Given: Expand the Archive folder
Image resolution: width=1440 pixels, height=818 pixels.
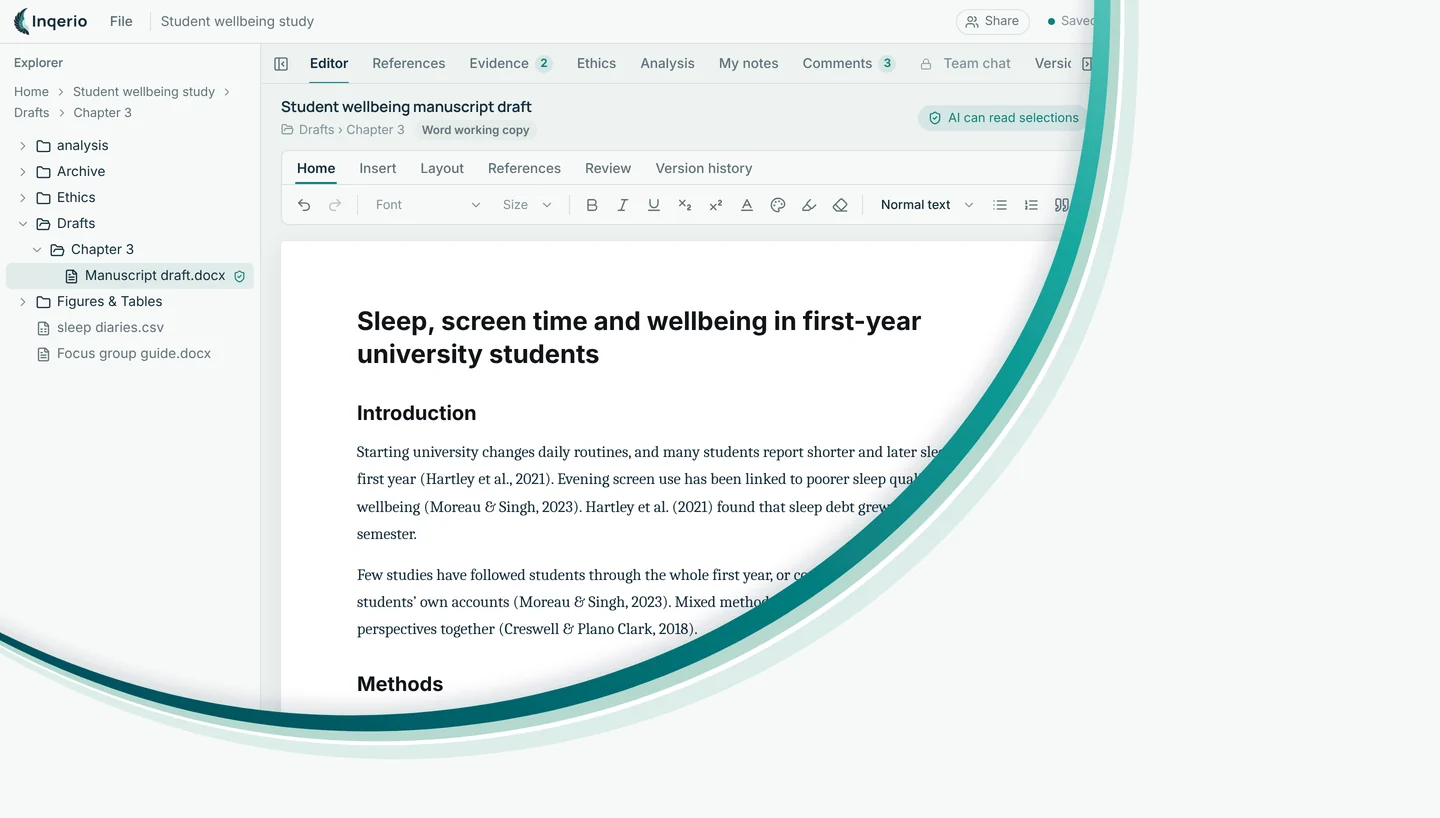Looking at the screenshot, I should click(23, 172).
